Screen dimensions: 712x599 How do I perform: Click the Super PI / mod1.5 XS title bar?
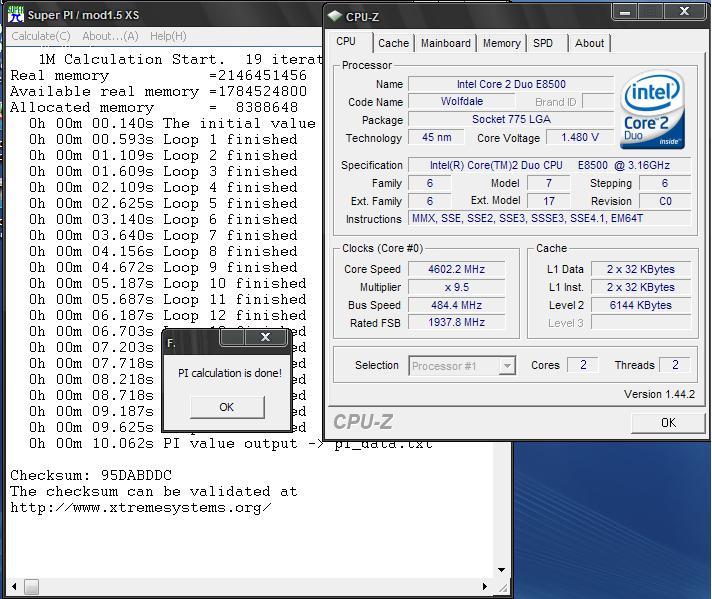163,15
